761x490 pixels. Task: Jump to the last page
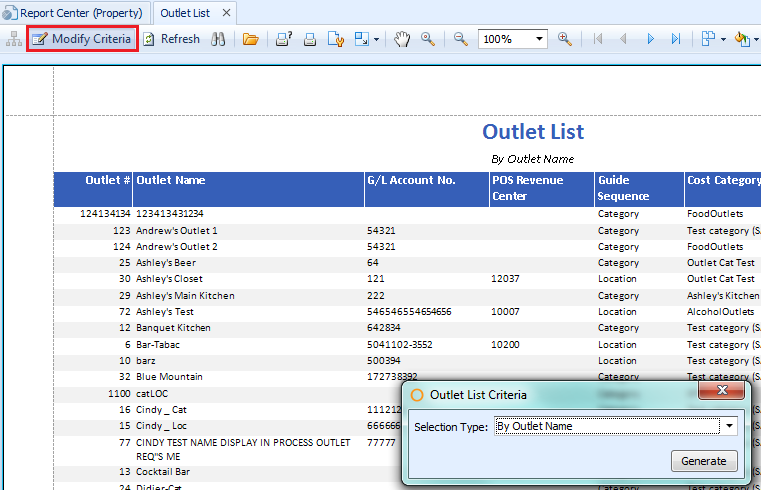[x=676, y=39]
